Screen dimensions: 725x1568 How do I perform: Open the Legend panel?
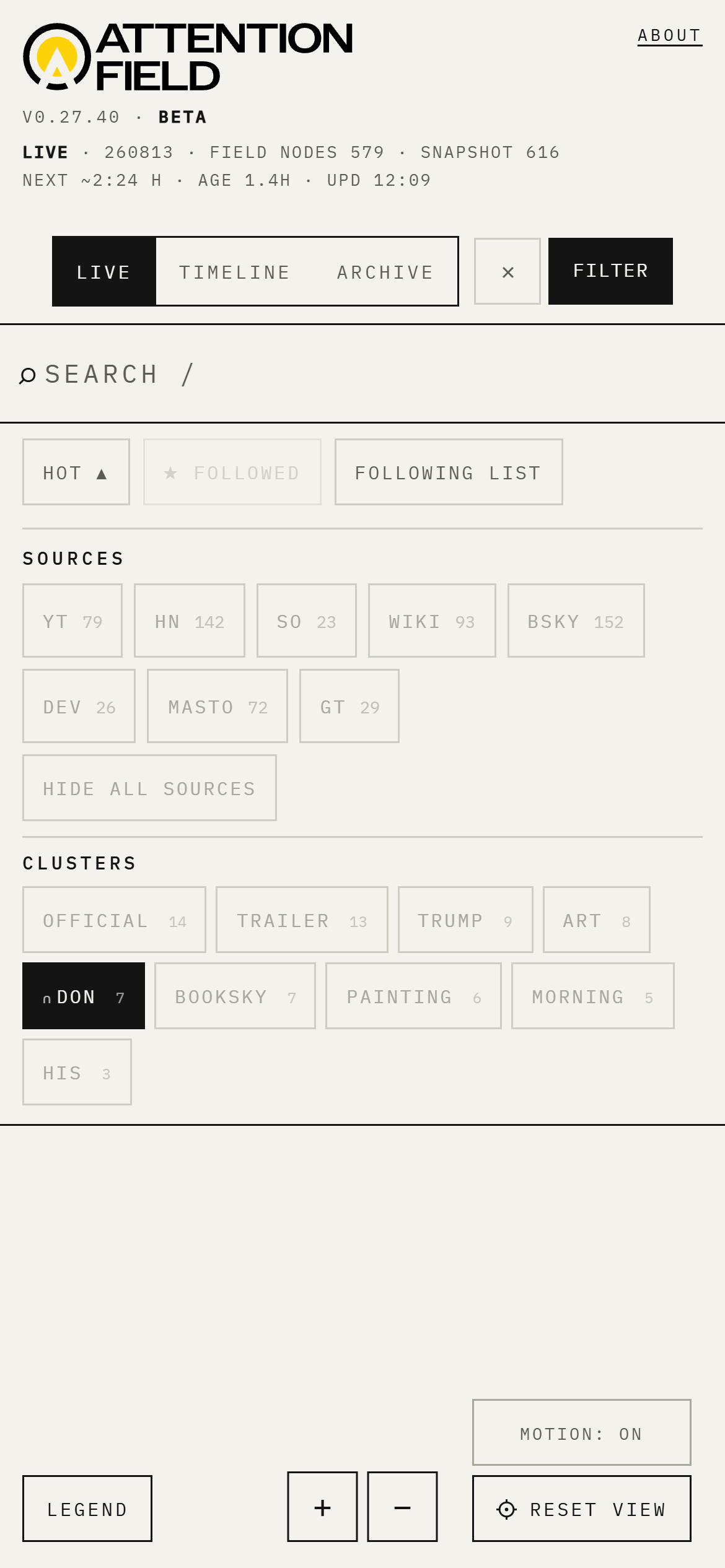coord(87,1509)
